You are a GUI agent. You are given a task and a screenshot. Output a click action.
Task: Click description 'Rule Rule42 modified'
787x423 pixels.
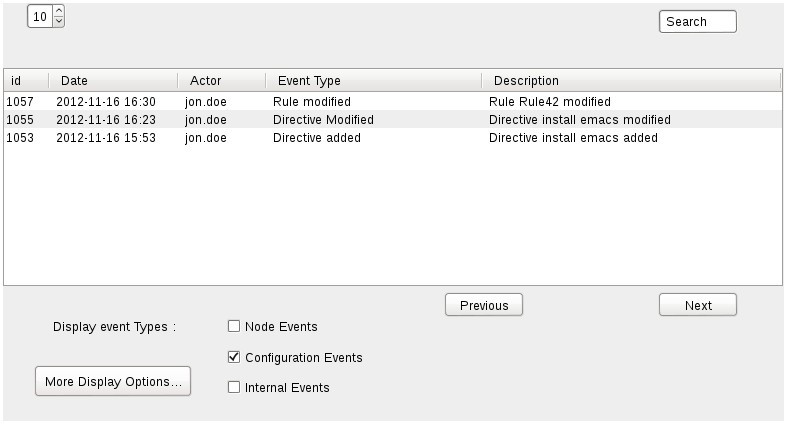550,102
